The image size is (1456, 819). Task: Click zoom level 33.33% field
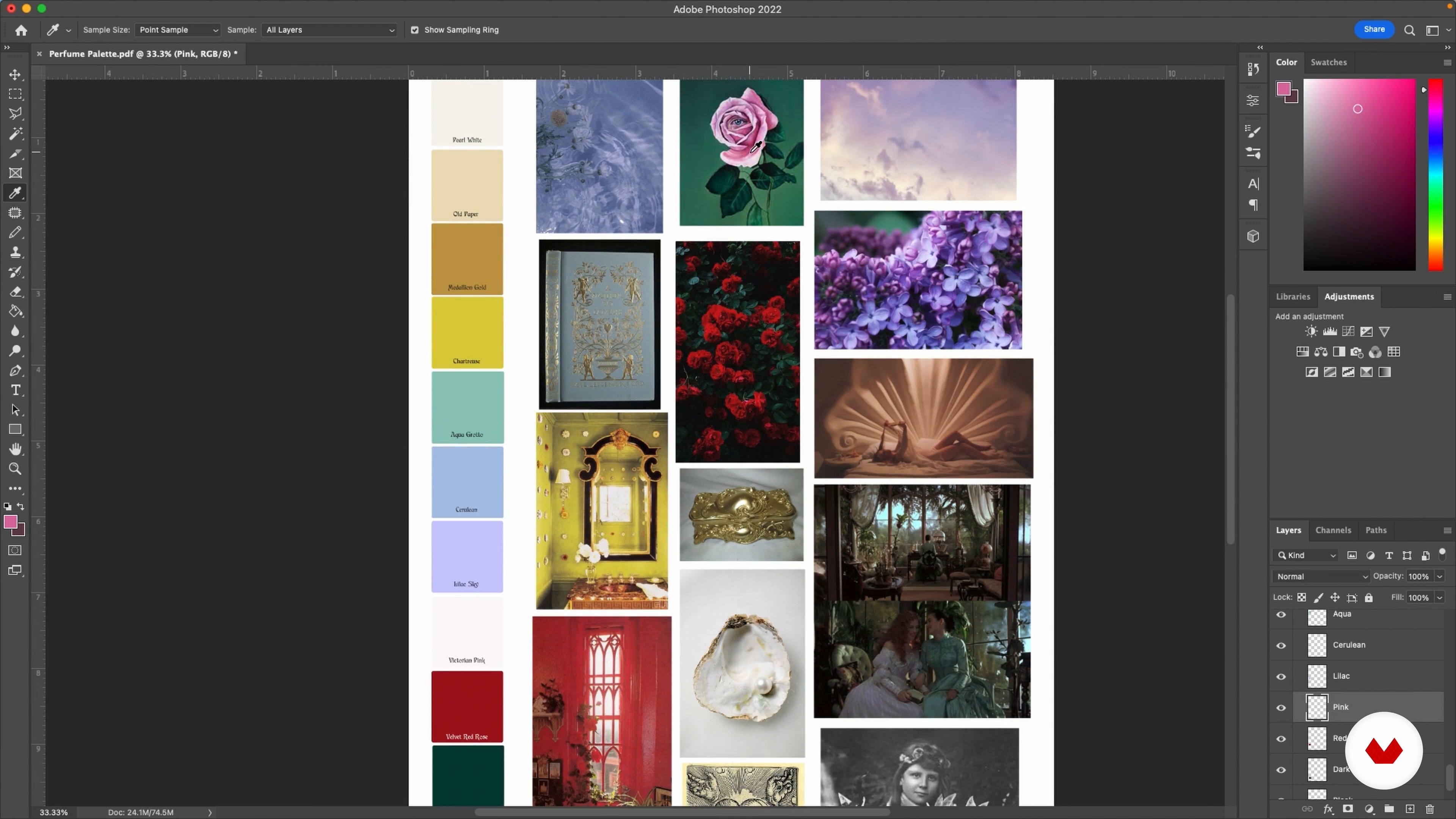point(54,812)
